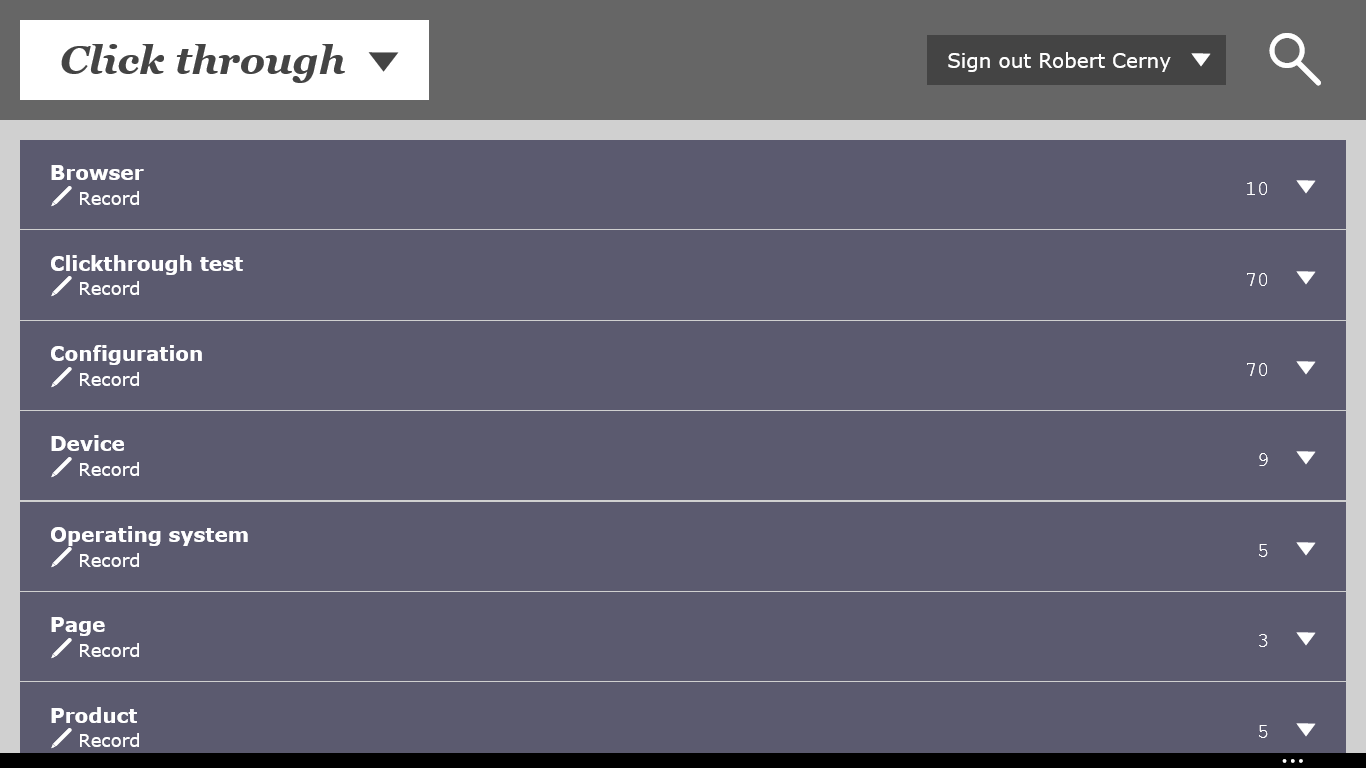Click the pencil icon under Device
This screenshot has height=768, width=1366.
[61, 468]
